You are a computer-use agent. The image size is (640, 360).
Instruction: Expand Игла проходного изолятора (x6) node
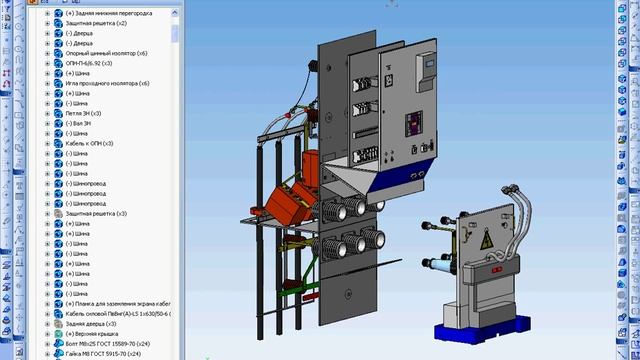pos(47,83)
